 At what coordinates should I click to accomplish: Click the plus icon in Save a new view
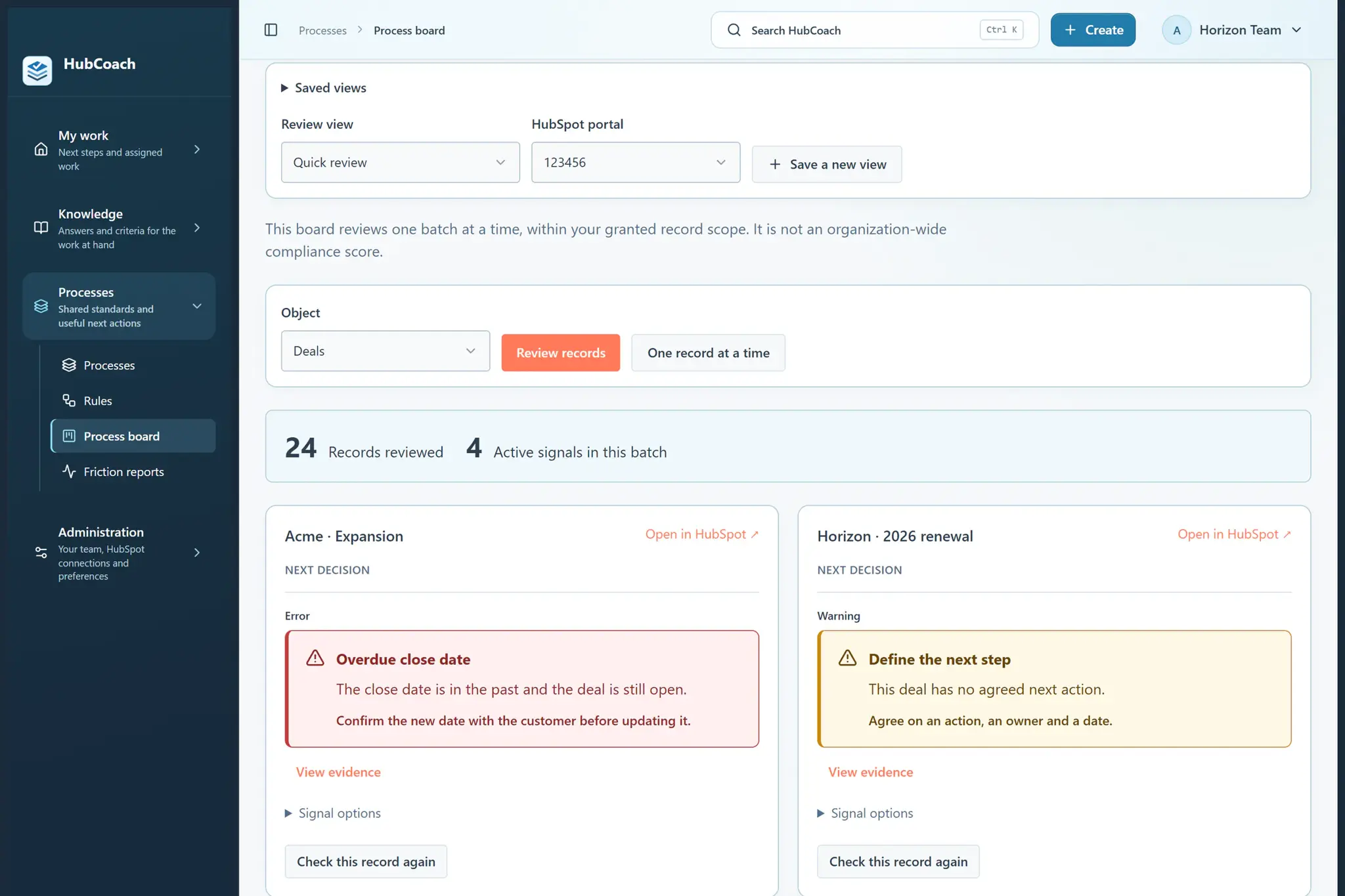point(775,164)
